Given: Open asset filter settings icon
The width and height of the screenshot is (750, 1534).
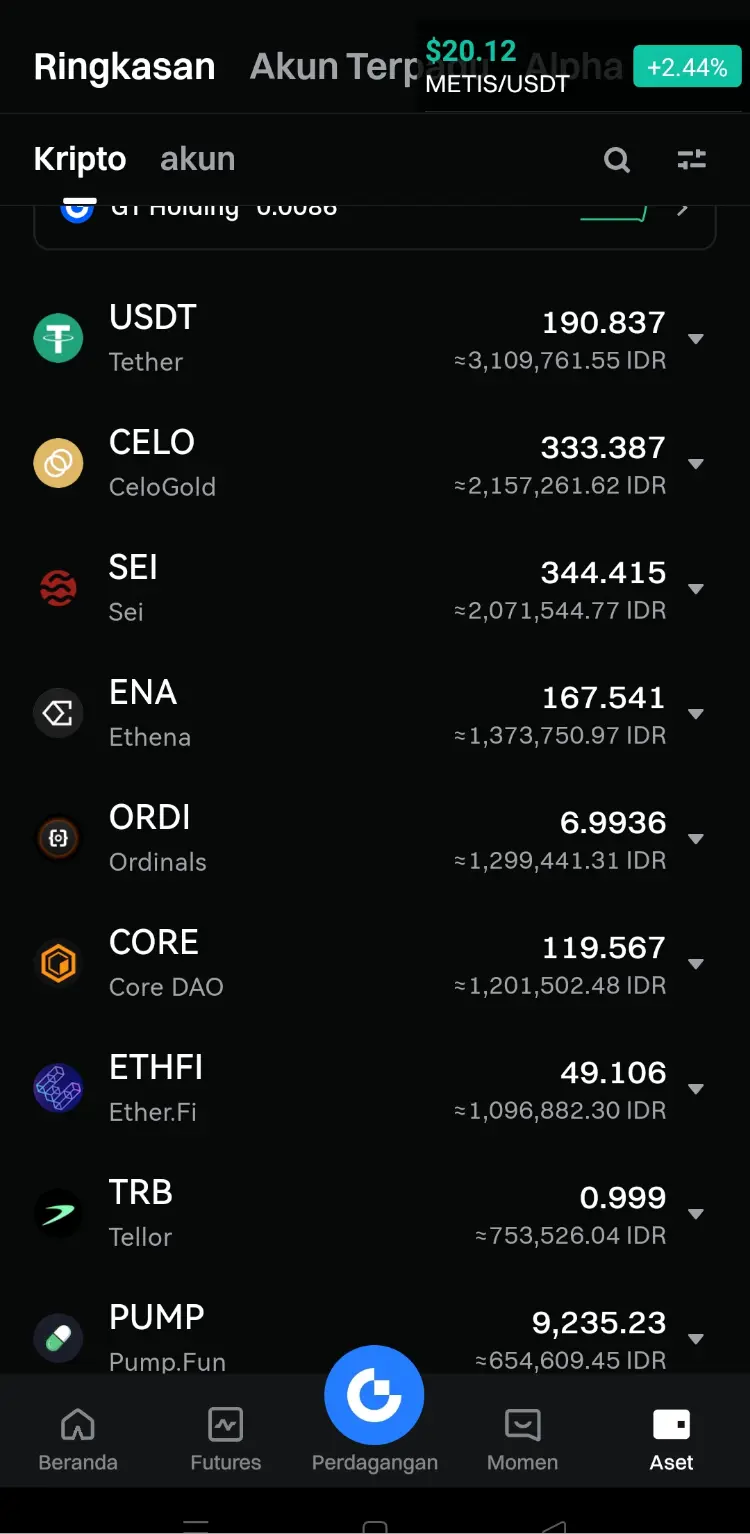Looking at the screenshot, I should [692, 159].
